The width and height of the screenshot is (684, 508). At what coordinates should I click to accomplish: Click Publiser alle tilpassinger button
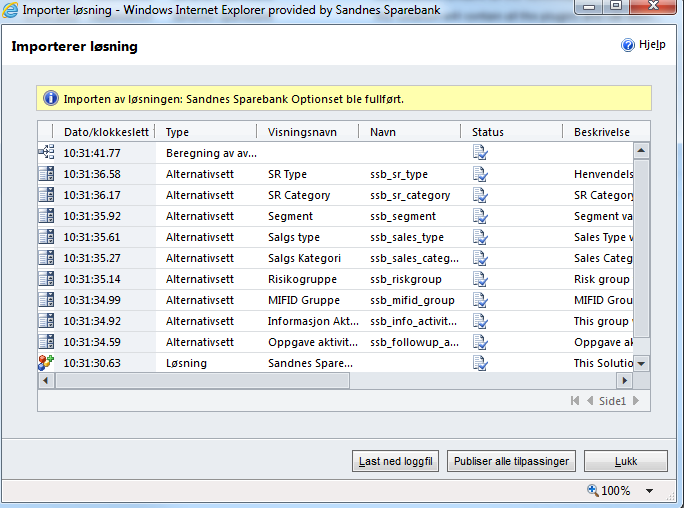[x=511, y=461]
